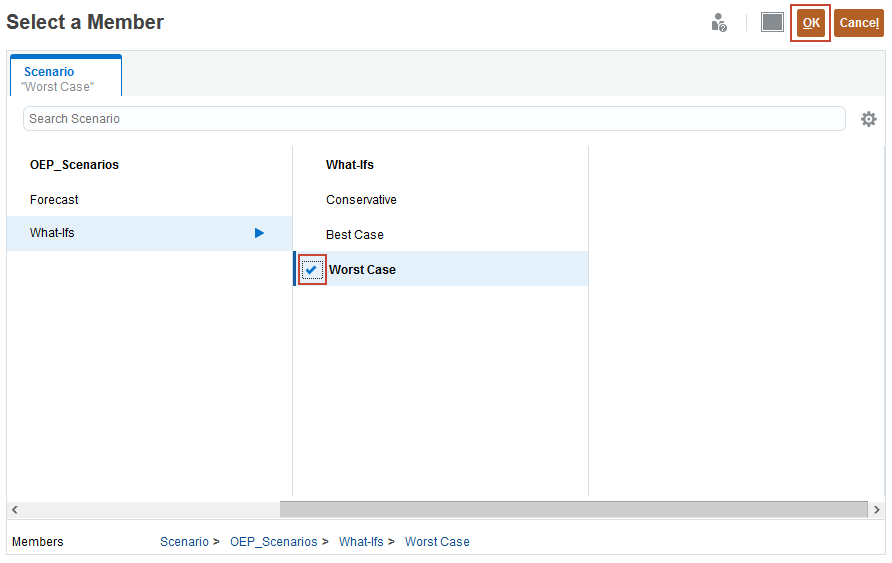Open the Scenario breadcrumb link
Screen dimensions: 892x563
pyautogui.click(x=184, y=542)
